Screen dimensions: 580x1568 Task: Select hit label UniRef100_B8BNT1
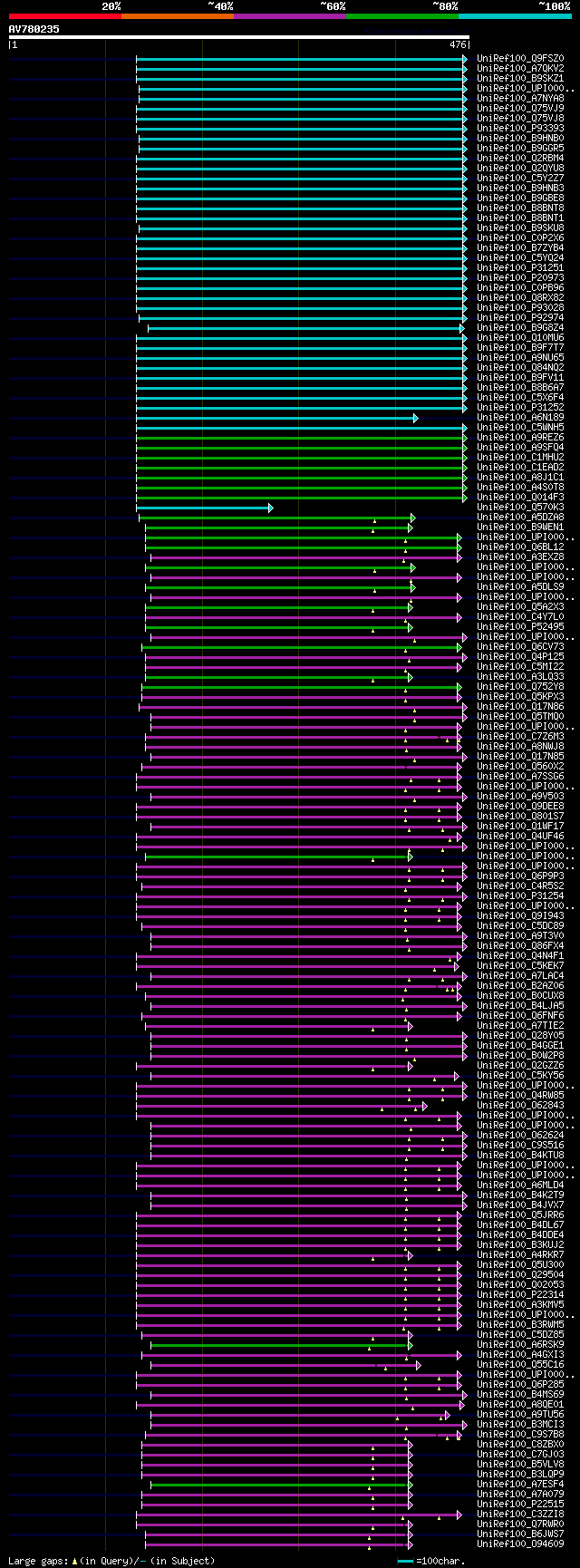[x=520, y=218]
